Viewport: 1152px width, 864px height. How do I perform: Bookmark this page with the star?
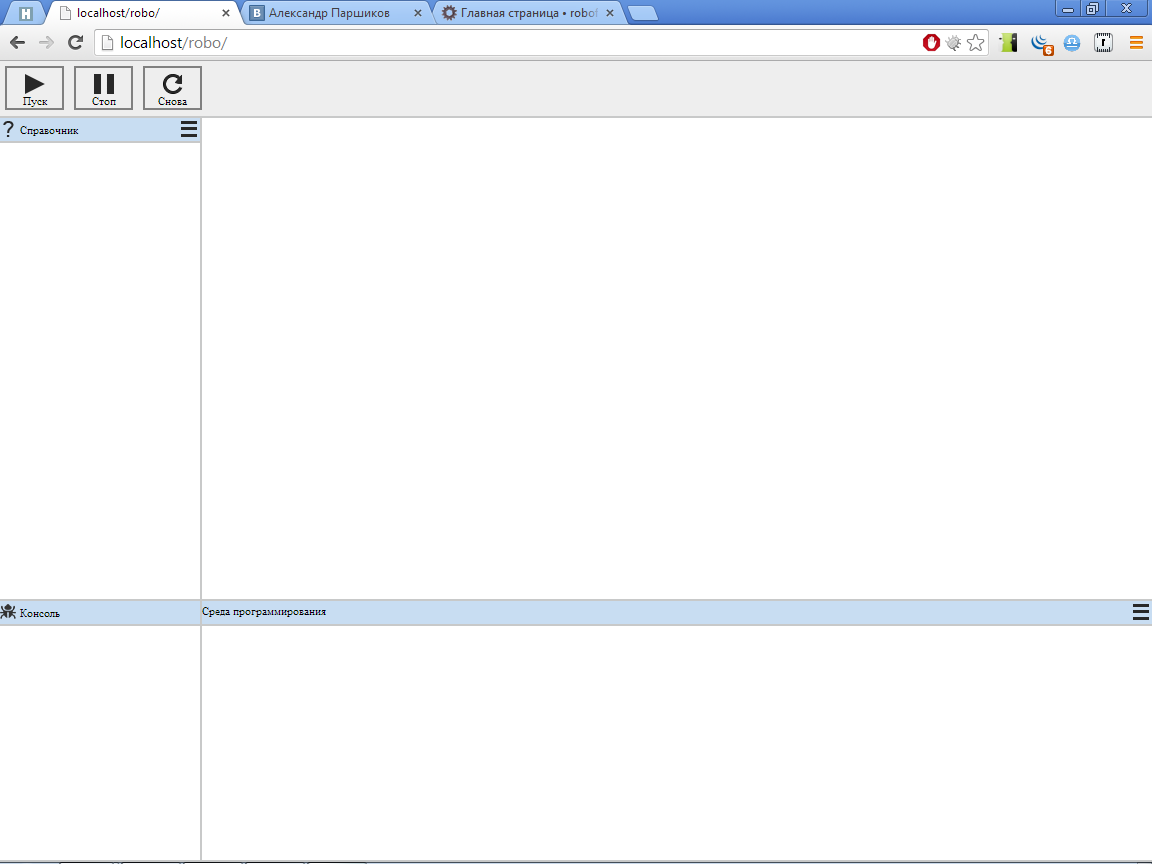coord(976,43)
